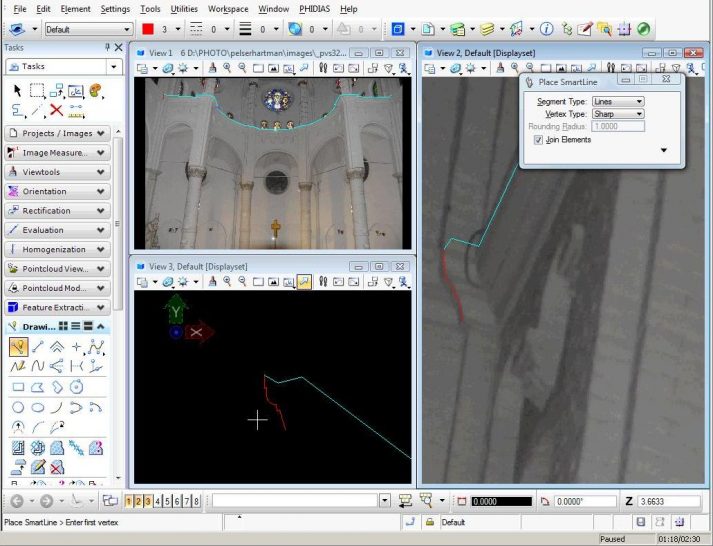Click the Z coordinate input field
The image size is (713, 546).
click(668, 501)
